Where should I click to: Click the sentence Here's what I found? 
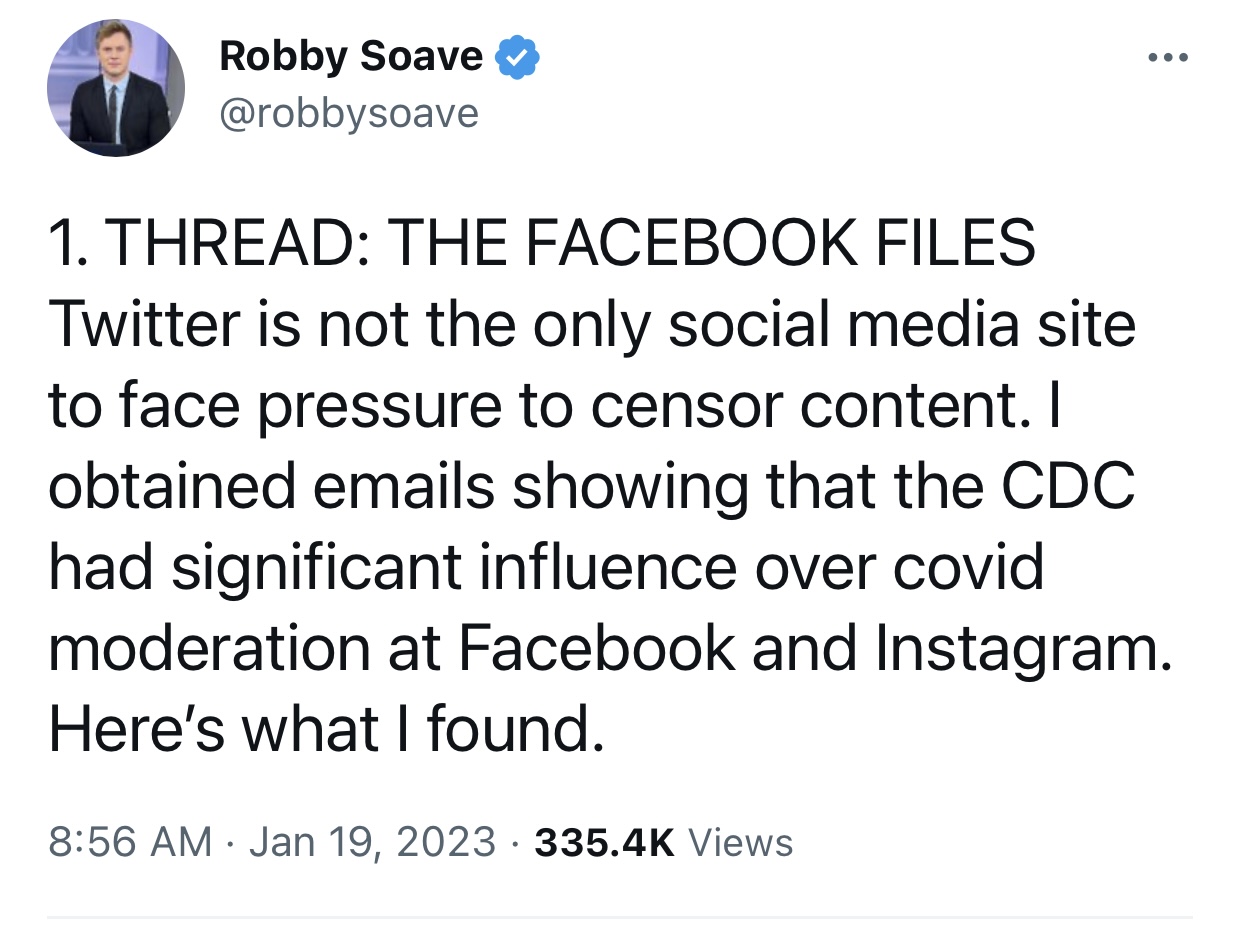point(326,730)
